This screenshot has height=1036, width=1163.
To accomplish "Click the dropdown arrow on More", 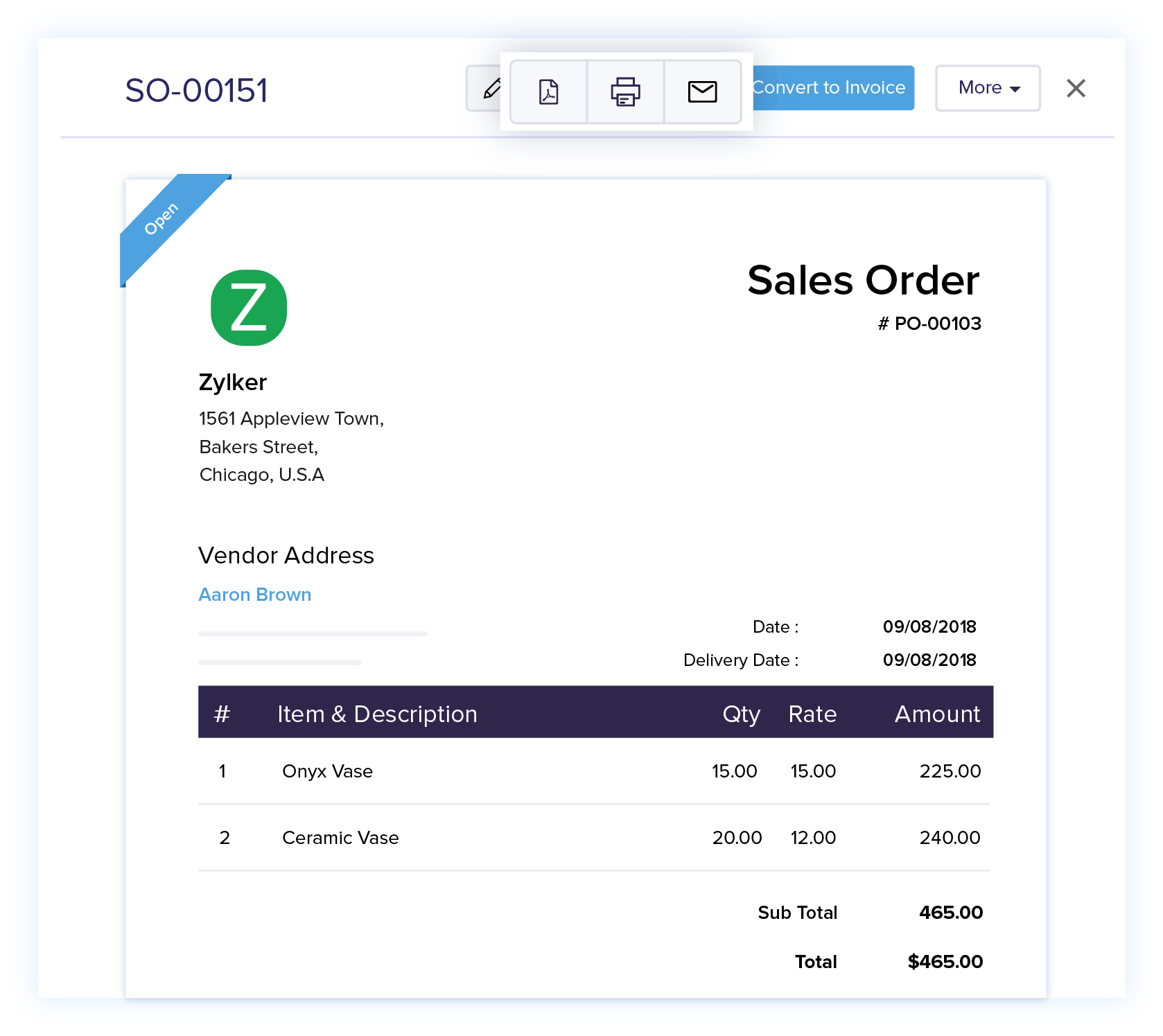I will [1015, 89].
